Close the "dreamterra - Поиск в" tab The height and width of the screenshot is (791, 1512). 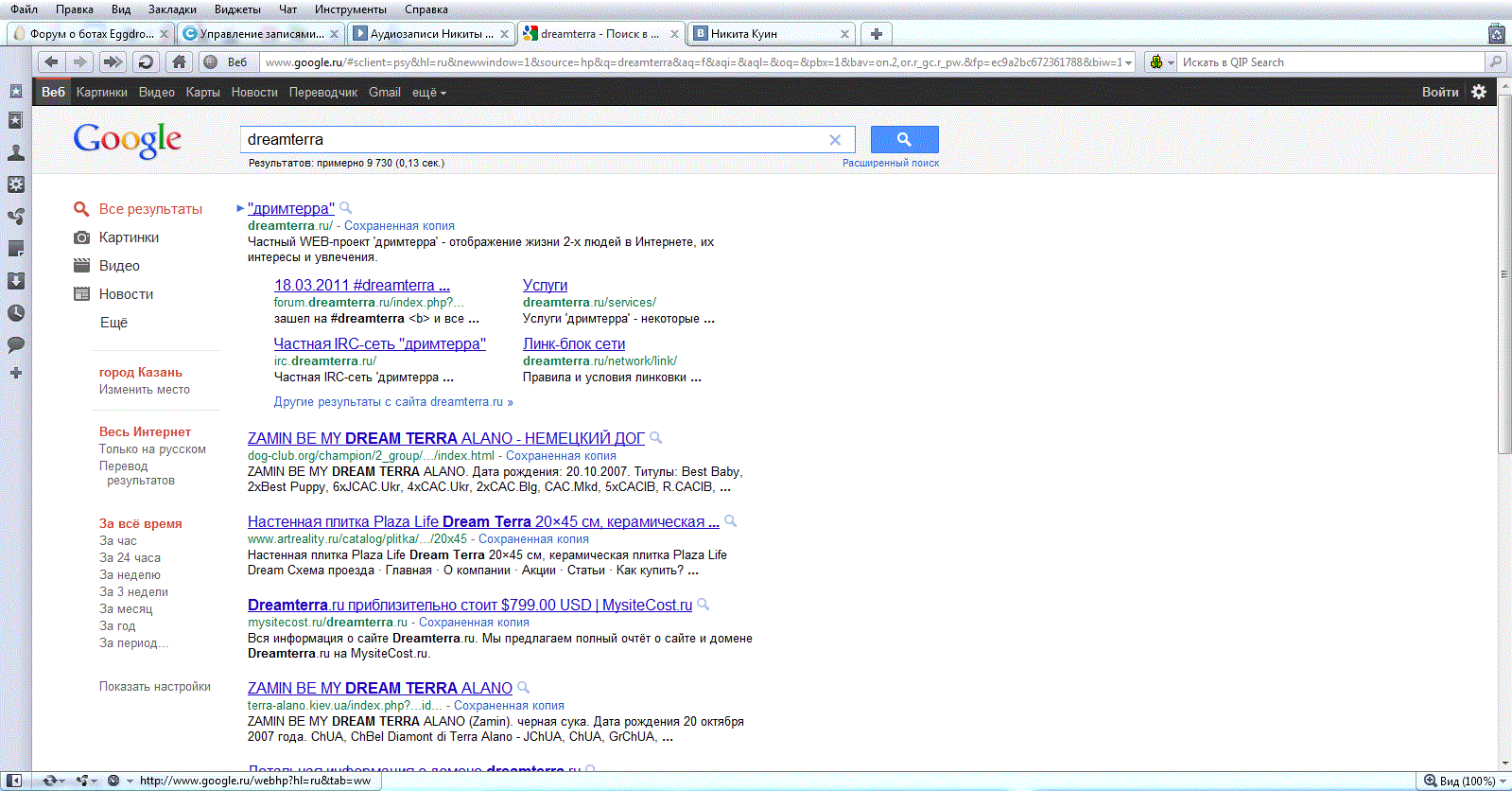tap(674, 34)
